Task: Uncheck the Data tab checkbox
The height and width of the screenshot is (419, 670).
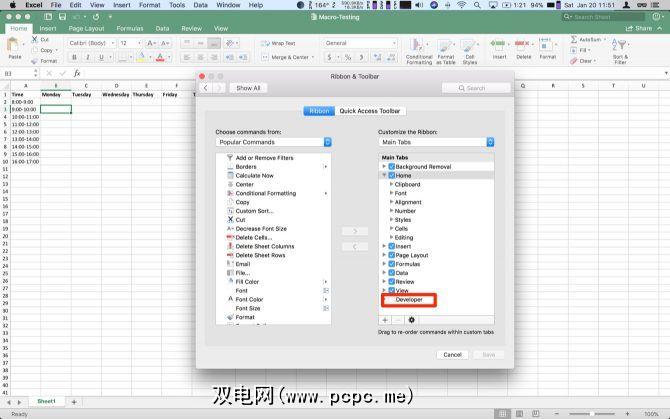Action: (x=391, y=272)
